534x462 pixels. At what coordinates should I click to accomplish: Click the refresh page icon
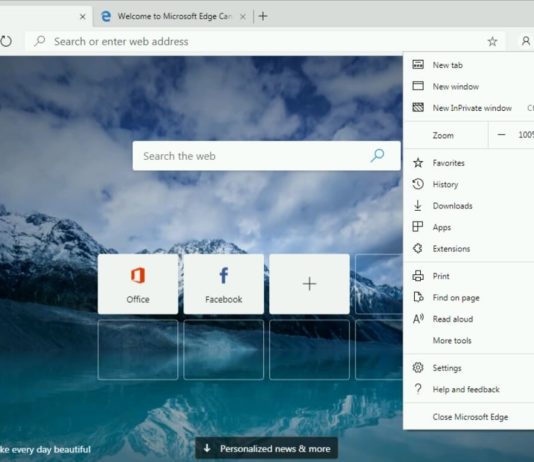click(6, 41)
